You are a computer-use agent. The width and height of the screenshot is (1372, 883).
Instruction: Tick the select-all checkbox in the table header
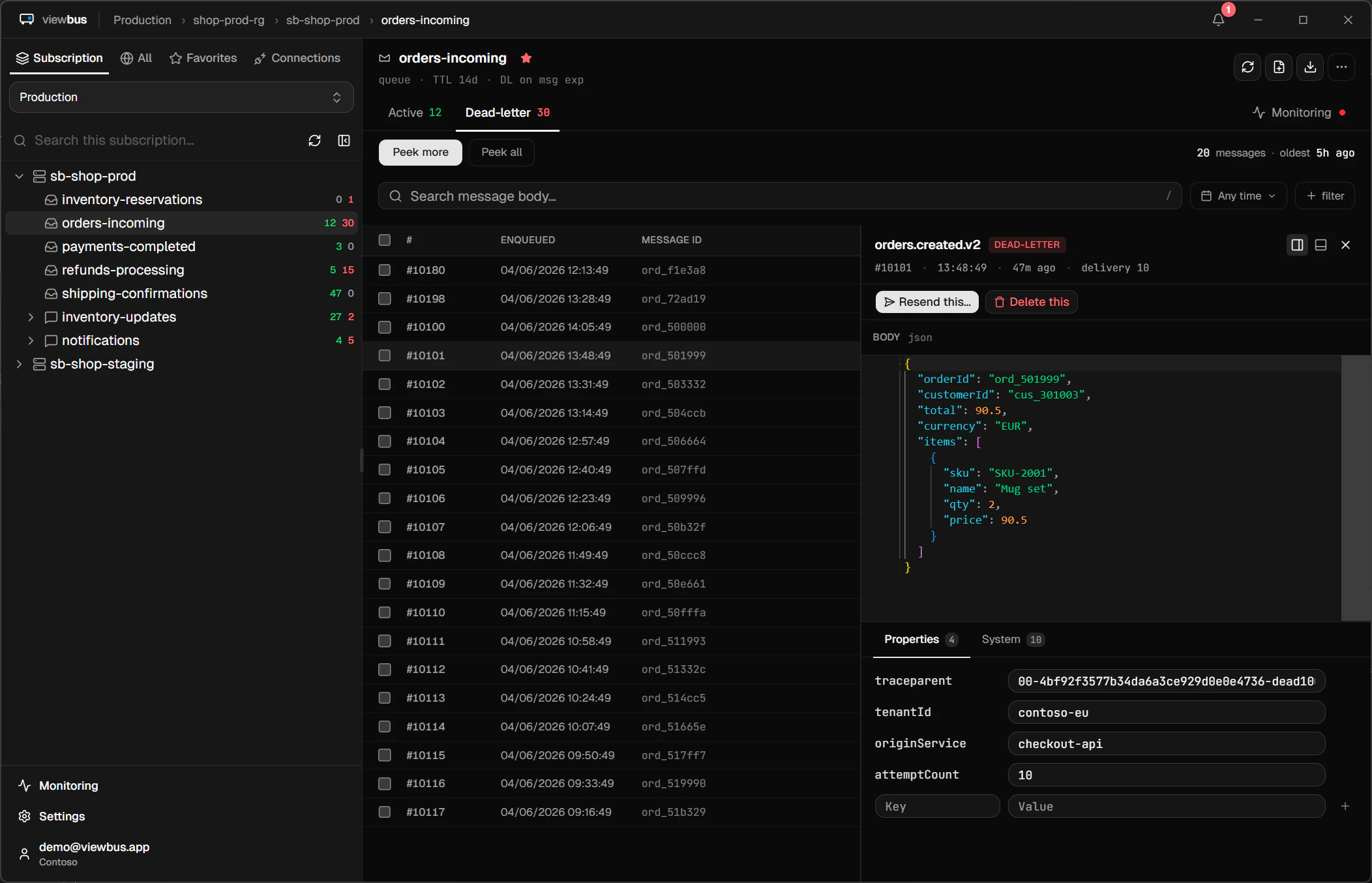click(385, 240)
